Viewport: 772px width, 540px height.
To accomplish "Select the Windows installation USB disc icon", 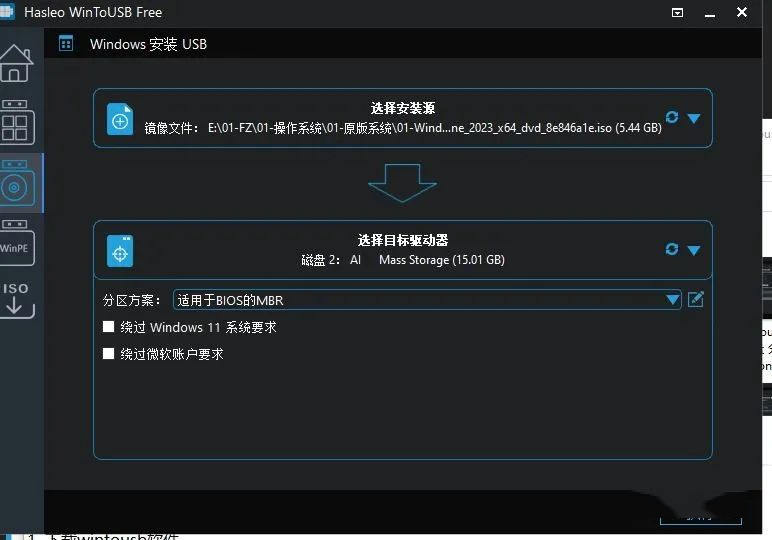I will point(17,183).
